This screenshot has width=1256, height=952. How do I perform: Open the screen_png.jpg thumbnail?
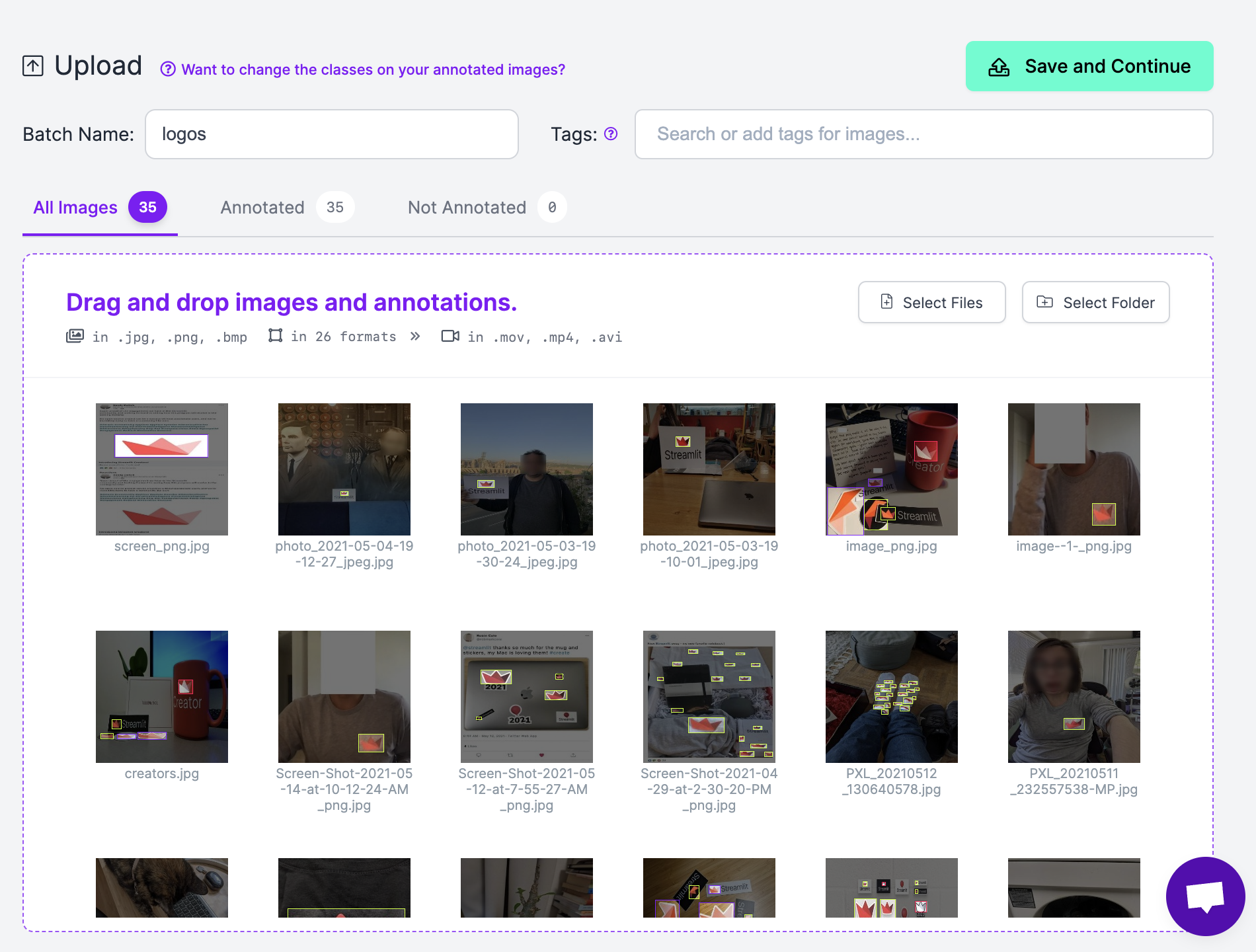(x=161, y=469)
